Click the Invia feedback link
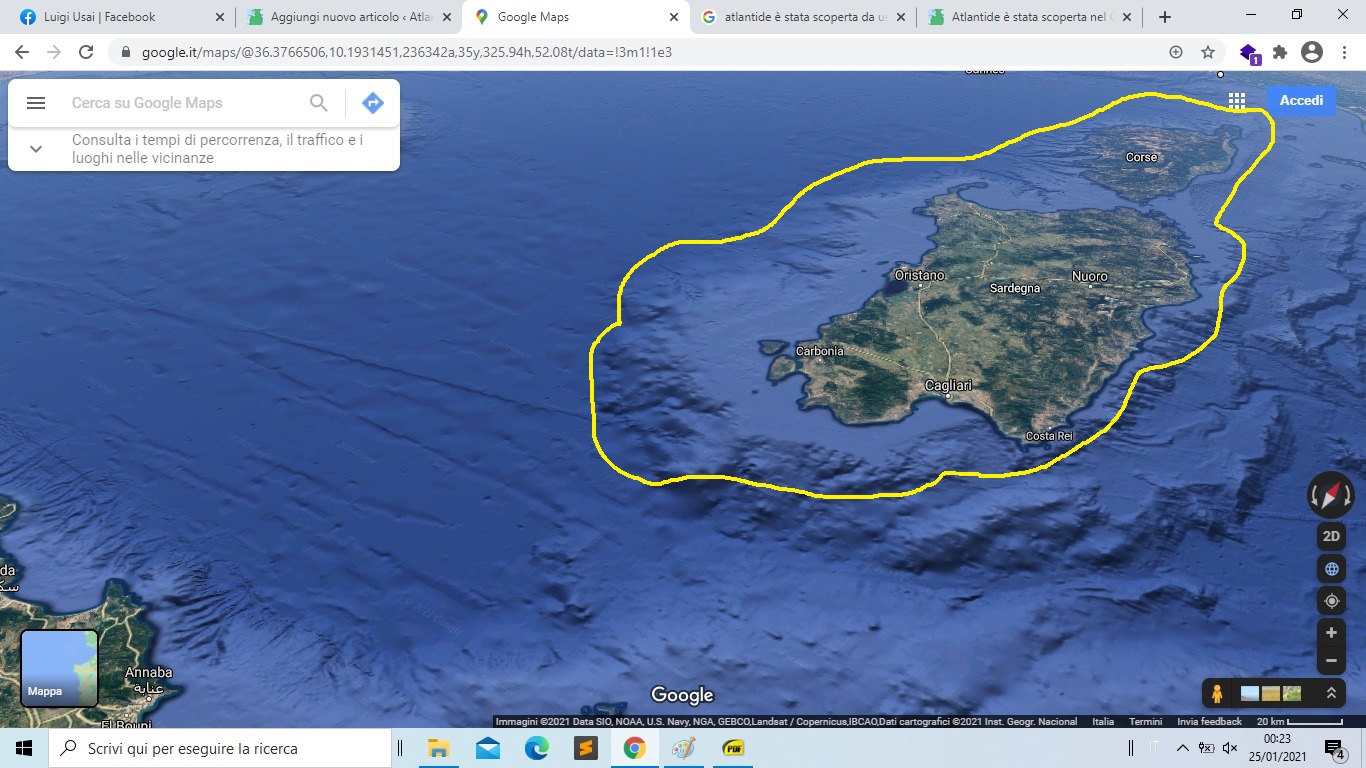The width and height of the screenshot is (1366, 768). [x=1209, y=722]
